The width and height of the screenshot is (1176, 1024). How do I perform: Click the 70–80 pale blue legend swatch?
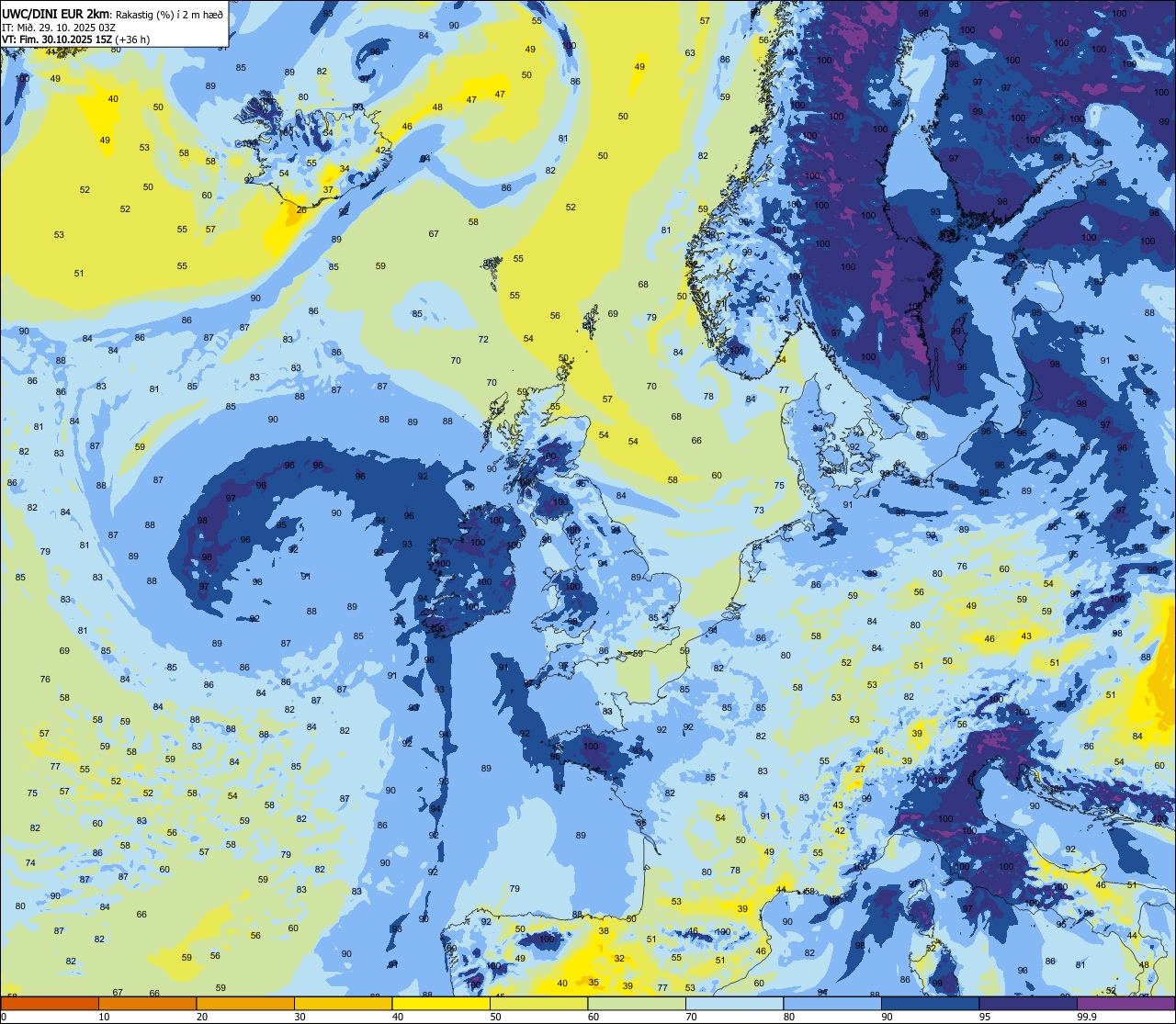734,1004
